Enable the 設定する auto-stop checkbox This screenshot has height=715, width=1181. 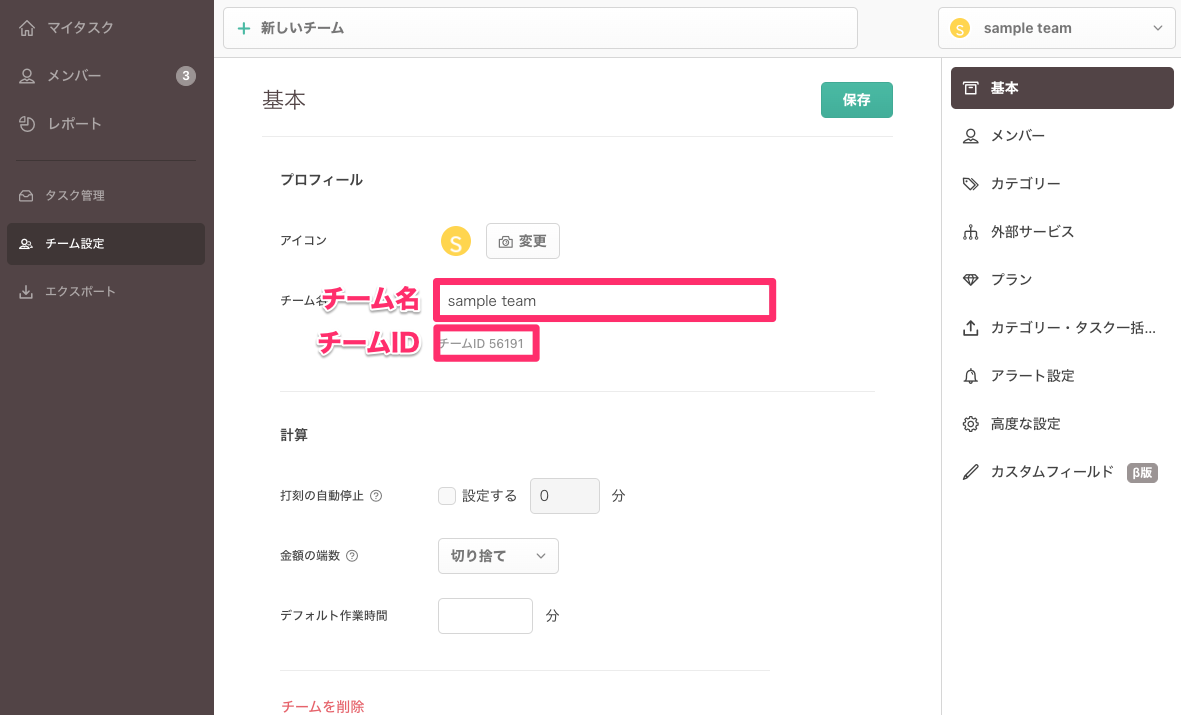447,496
